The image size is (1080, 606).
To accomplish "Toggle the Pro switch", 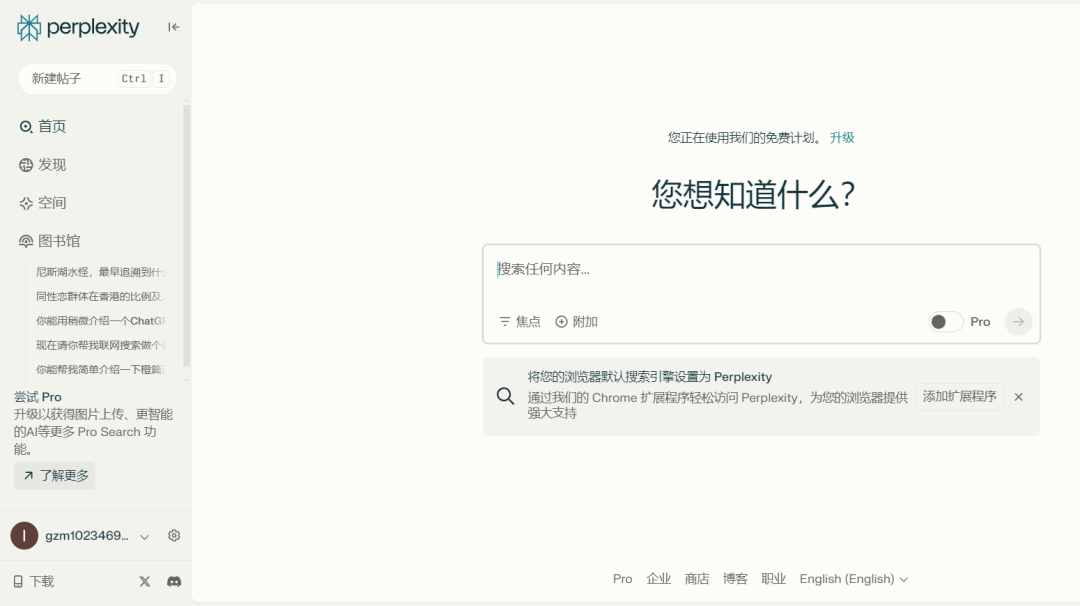I will (x=946, y=322).
